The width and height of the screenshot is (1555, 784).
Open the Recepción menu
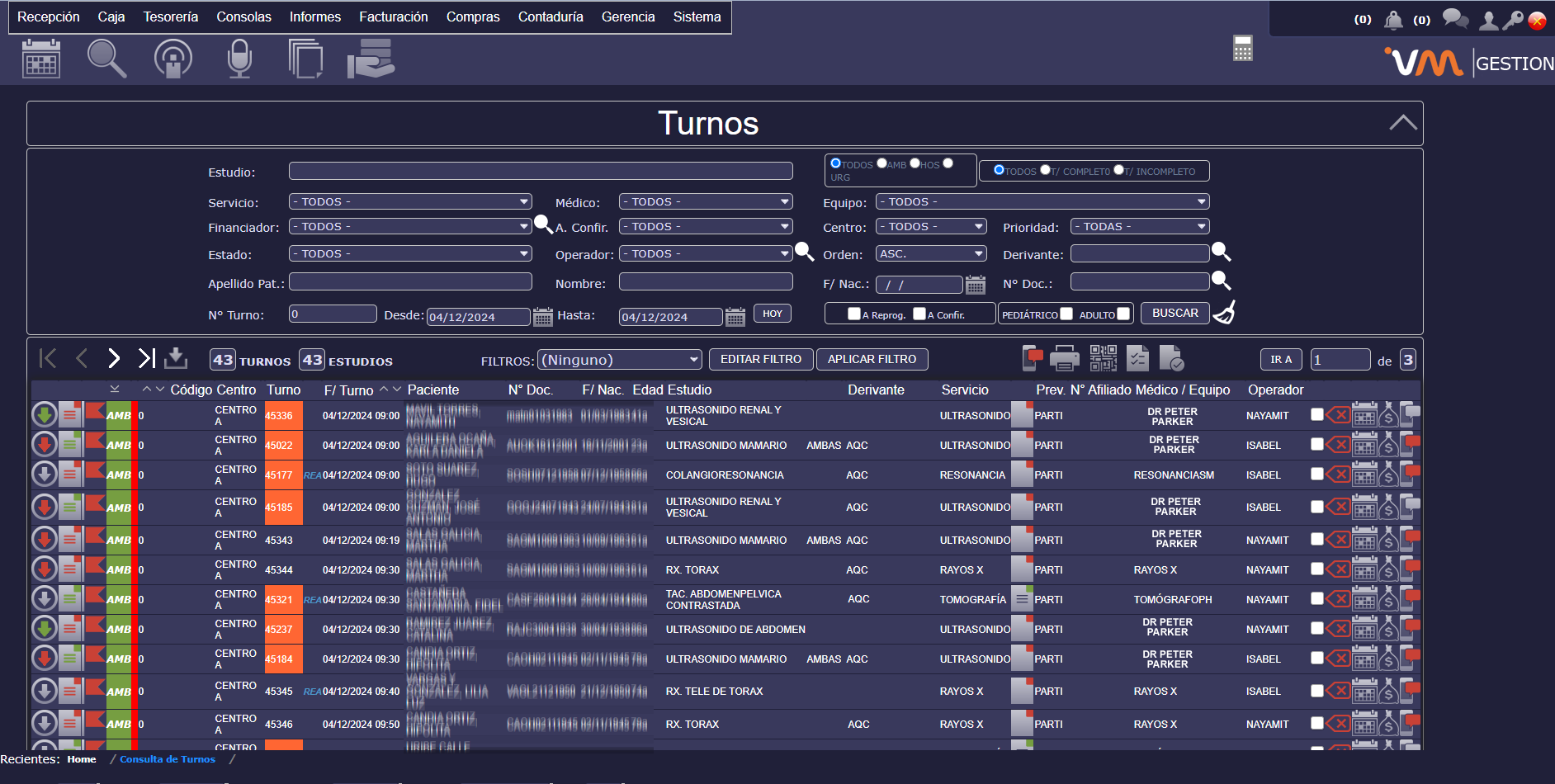click(49, 17)
